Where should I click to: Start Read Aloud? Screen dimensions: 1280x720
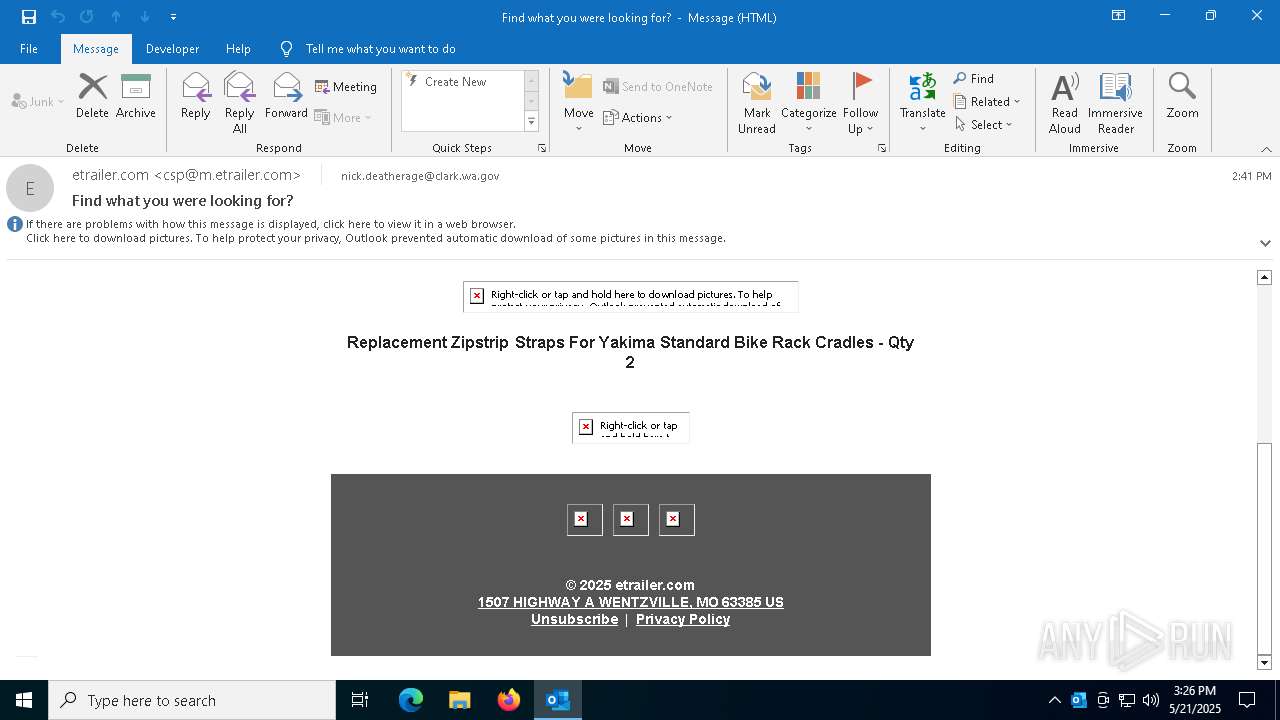pyautogui.click(x=1065, y=103)
